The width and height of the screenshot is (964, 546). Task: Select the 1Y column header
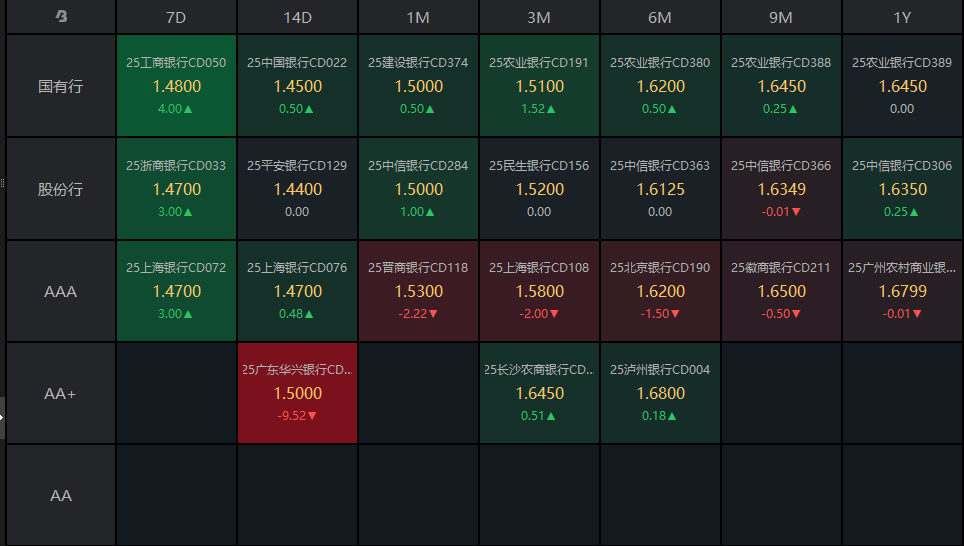coord(902,17)
